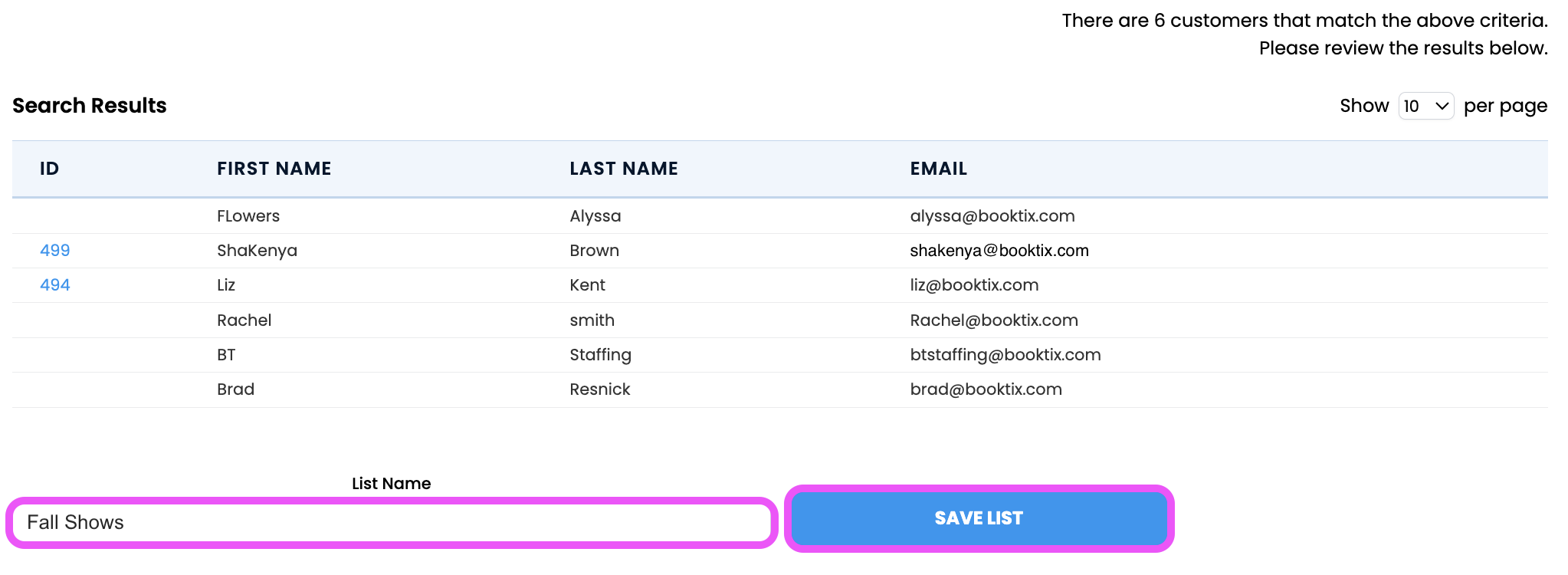
Task: Click the Rachel@booktix.com email
Action: [994, 320]
